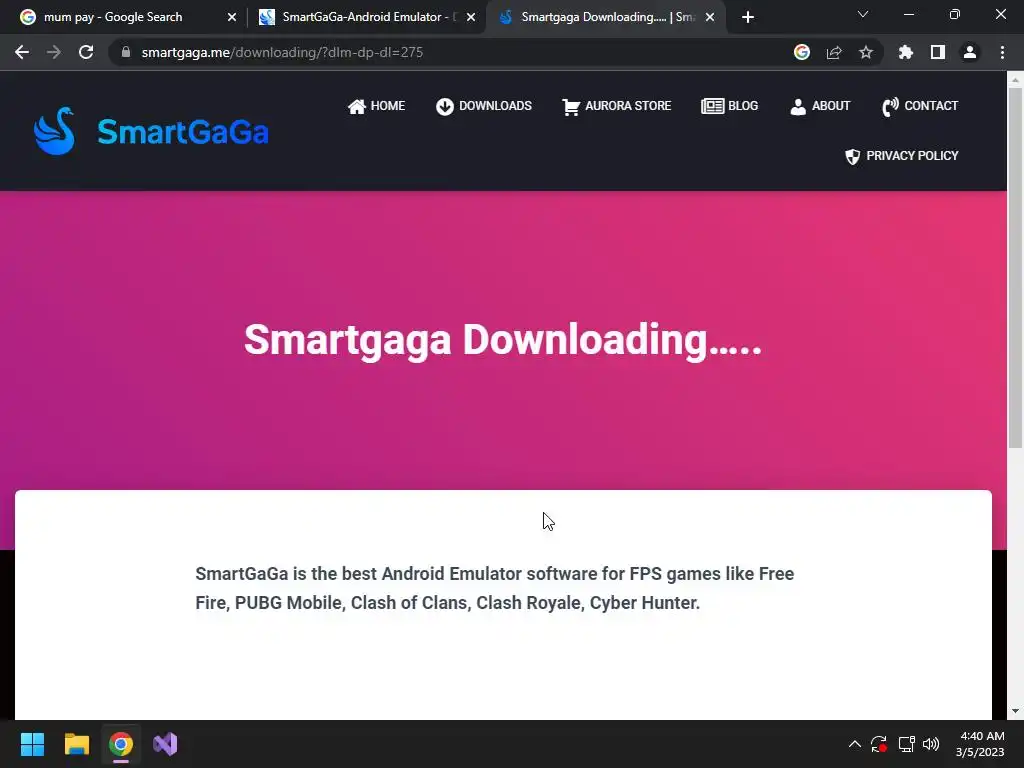The width and height of the screenshot is (1024, 768).
Task: Bookmark this page with the star icon
Action: click(866, 52)
